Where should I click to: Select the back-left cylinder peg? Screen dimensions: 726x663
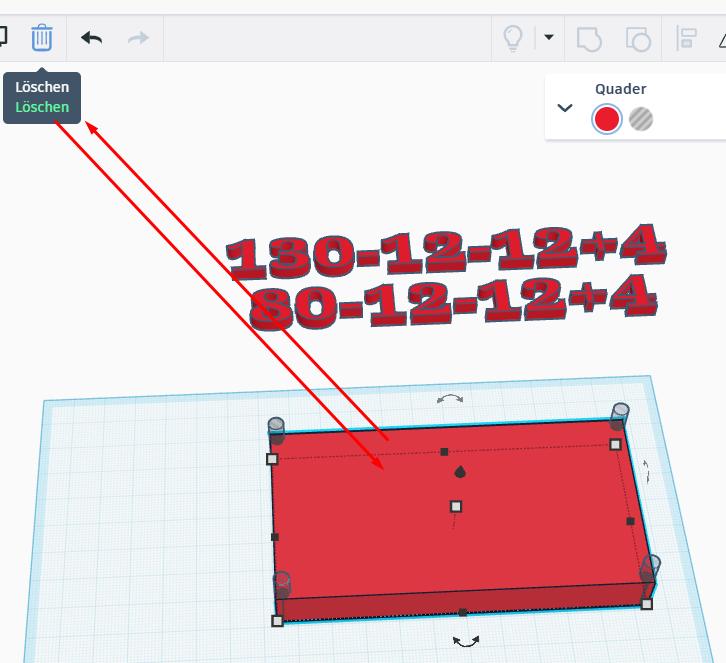[276, 431]
